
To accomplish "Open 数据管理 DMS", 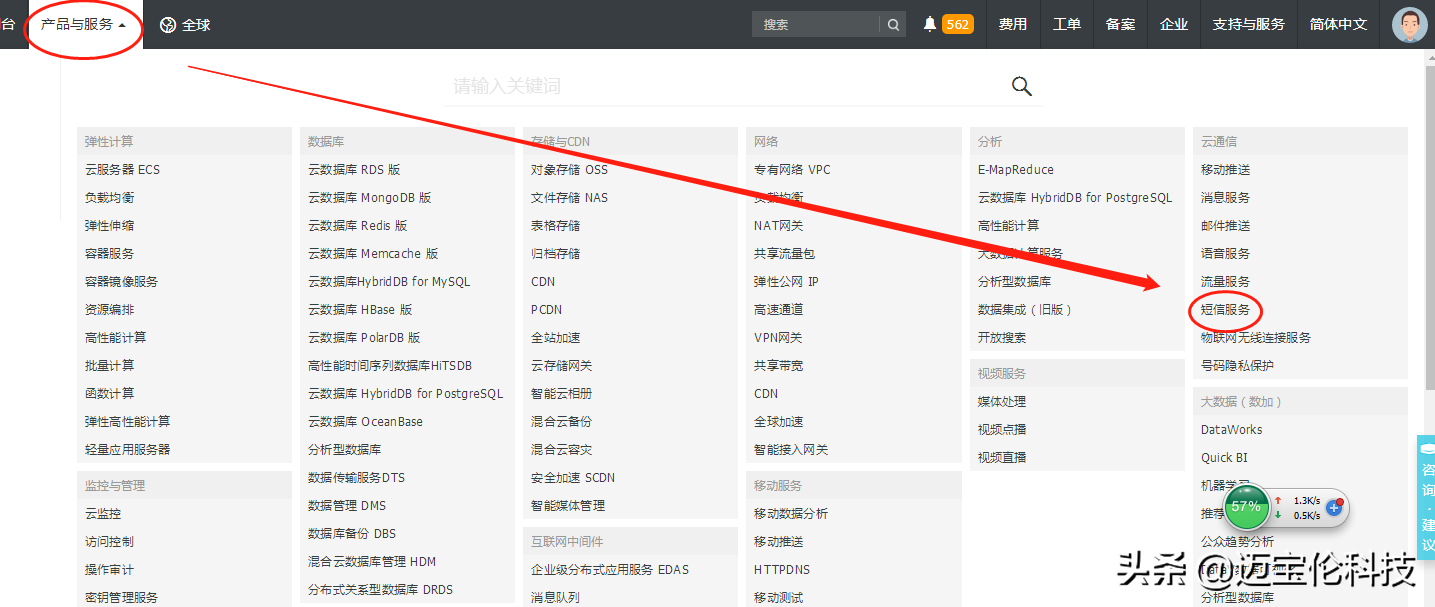I will (347, 506).
